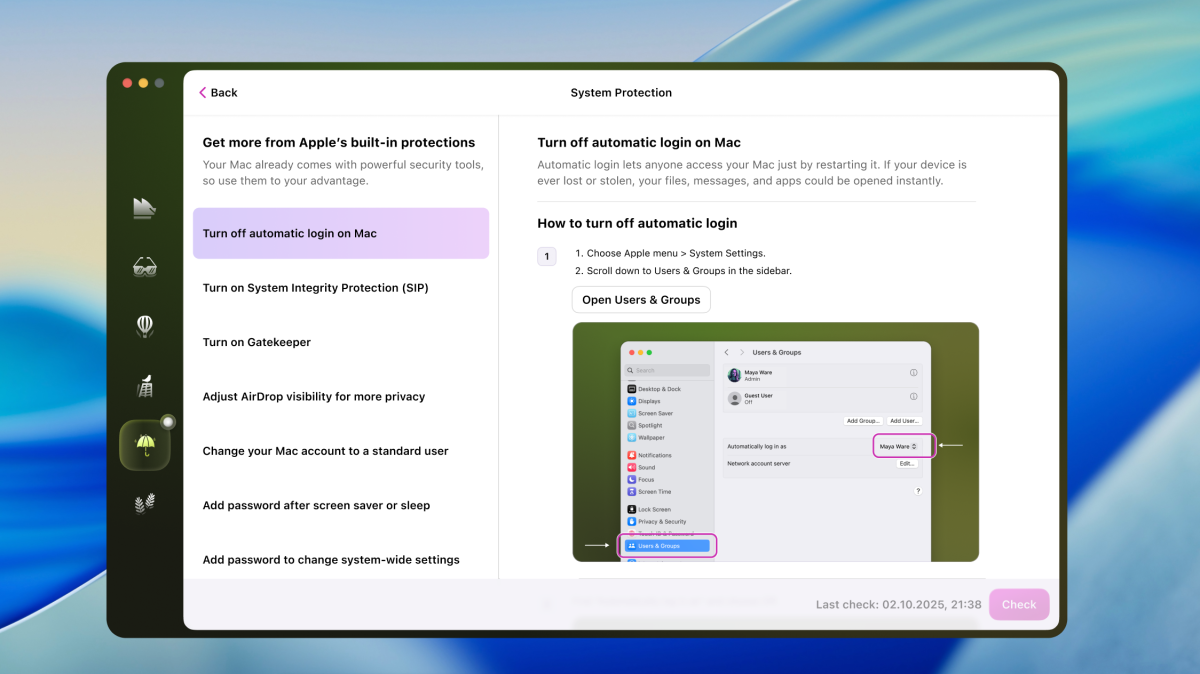Click the Users & Groups instruction screenshot
1200x674 pixels.
point(775,442)
